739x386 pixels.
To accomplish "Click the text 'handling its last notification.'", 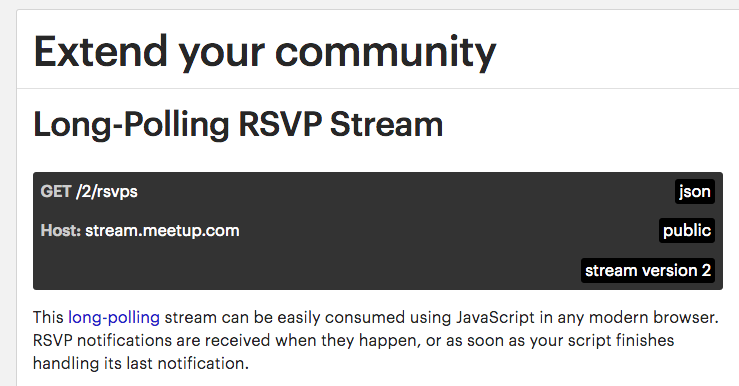I will coord(140,363).
